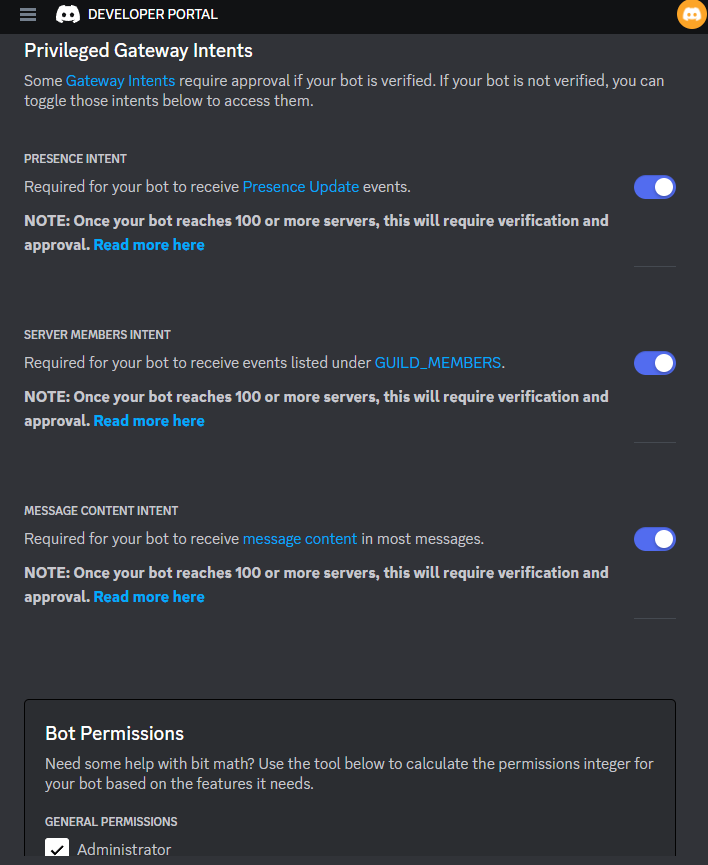Read more under Server Members Intent
708x865 pixels.
(x=148, y=420)
